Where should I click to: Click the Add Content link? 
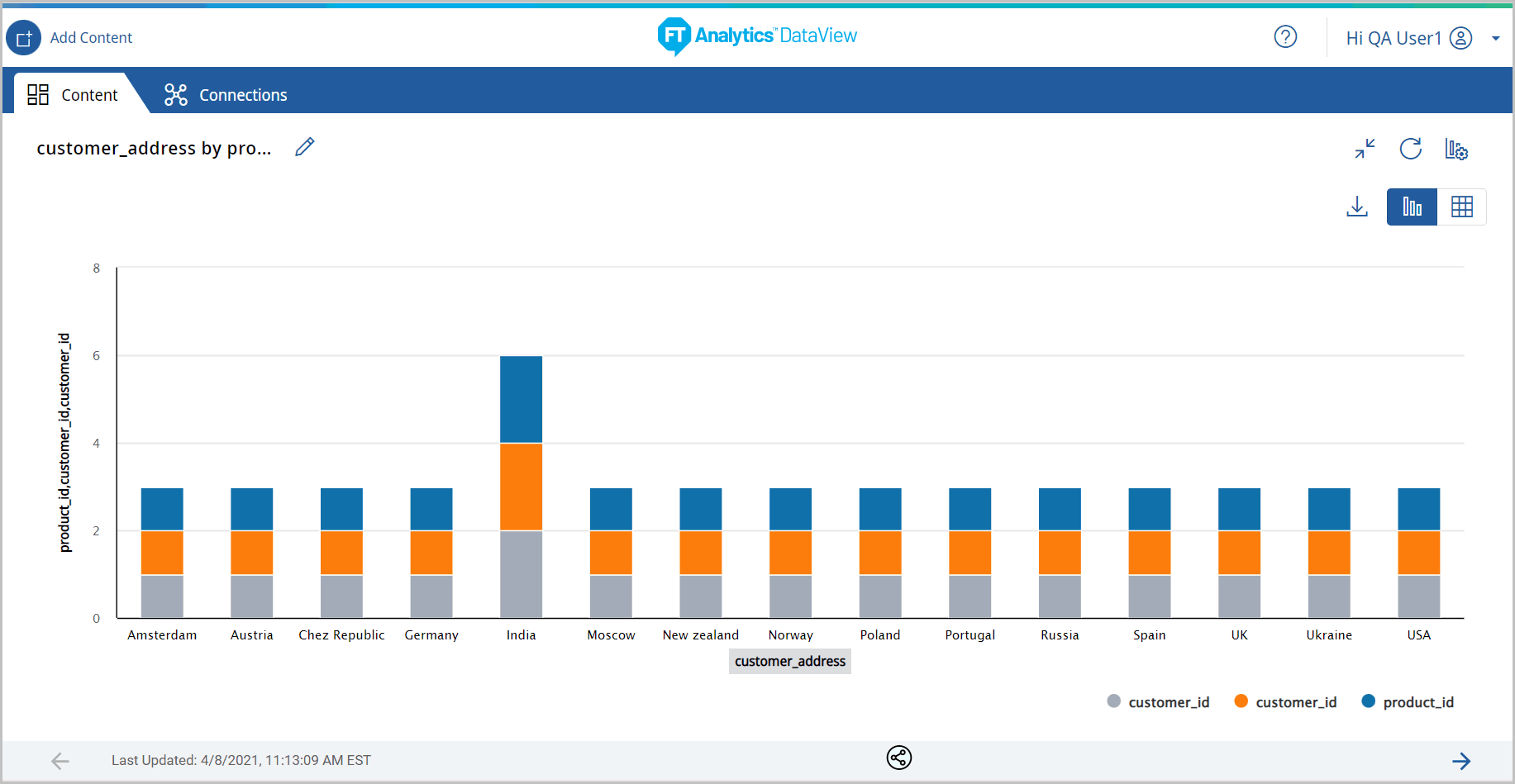click(x=91, y=38)
